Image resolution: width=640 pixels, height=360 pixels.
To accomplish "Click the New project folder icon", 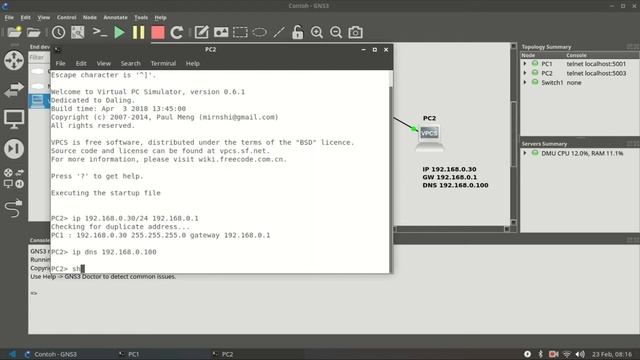I will [14, 32].
